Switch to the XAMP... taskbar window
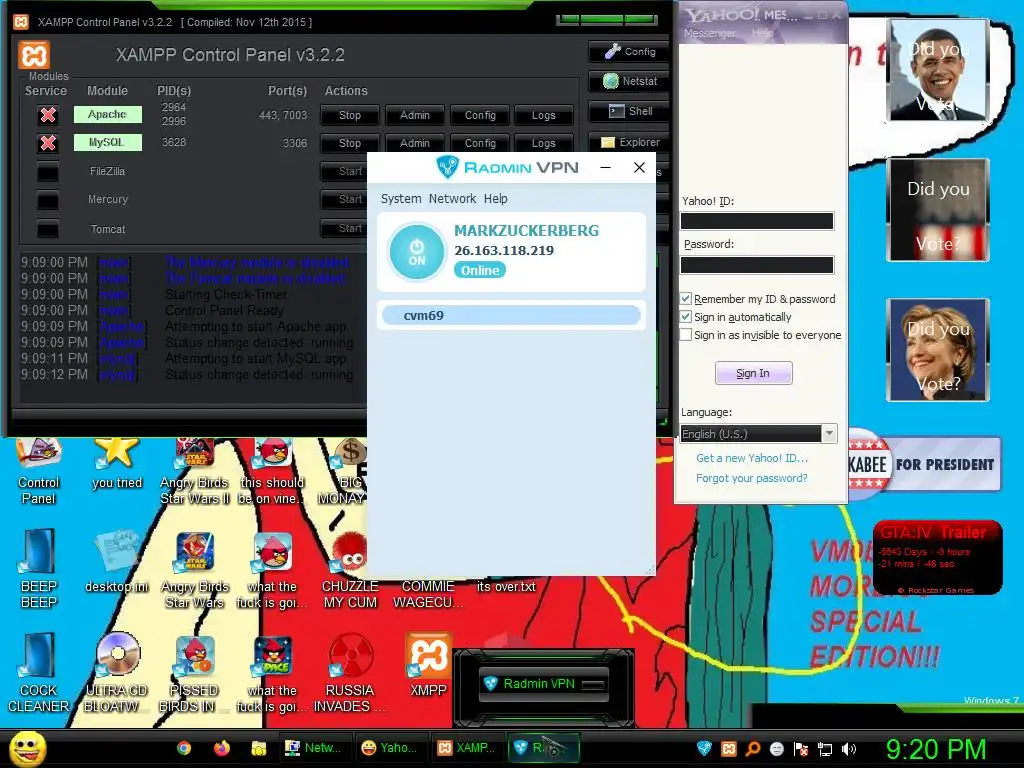Image resolution: width=1024 pixels, height=768 pixels. click(x=466, y=748)
